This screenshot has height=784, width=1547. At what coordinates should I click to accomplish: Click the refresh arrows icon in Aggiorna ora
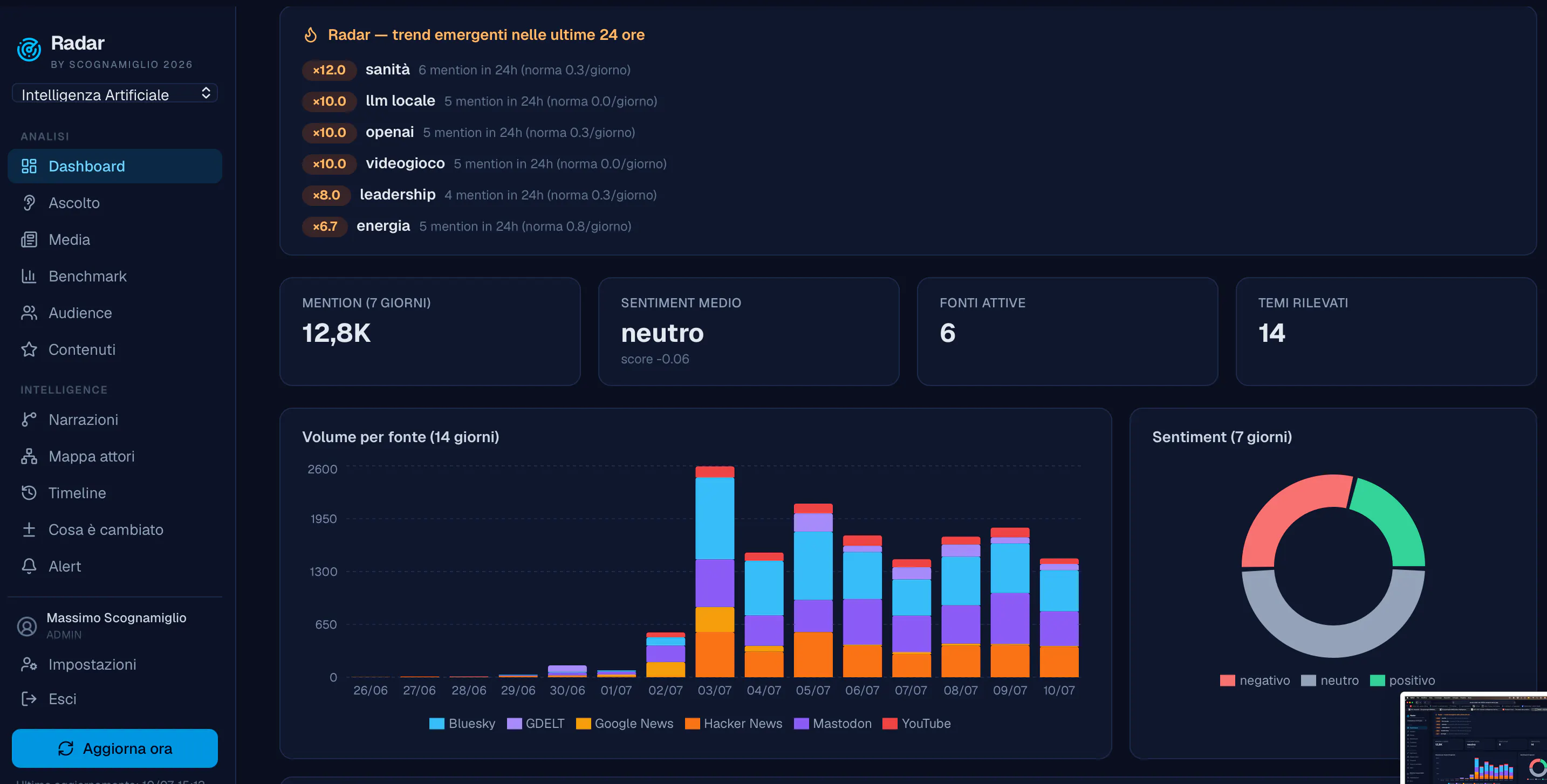(x=65, y=748)
